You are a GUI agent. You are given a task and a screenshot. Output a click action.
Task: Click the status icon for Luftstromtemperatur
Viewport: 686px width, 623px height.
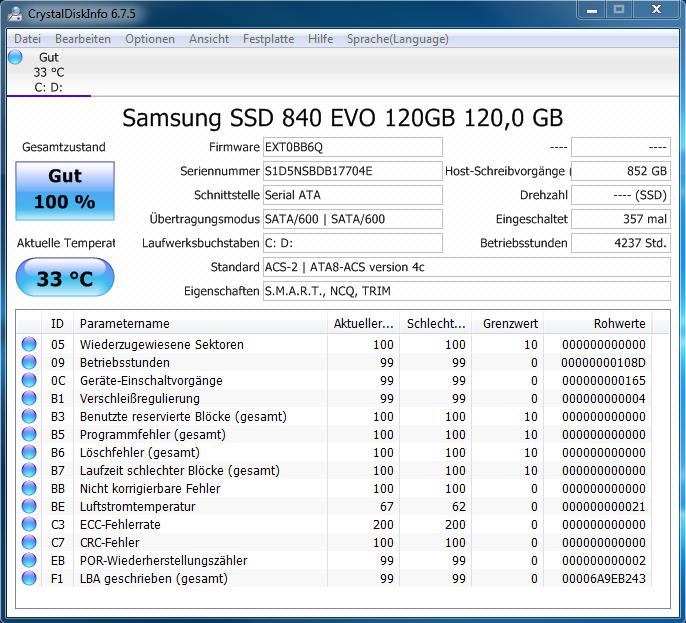click(x=29, y=506)
